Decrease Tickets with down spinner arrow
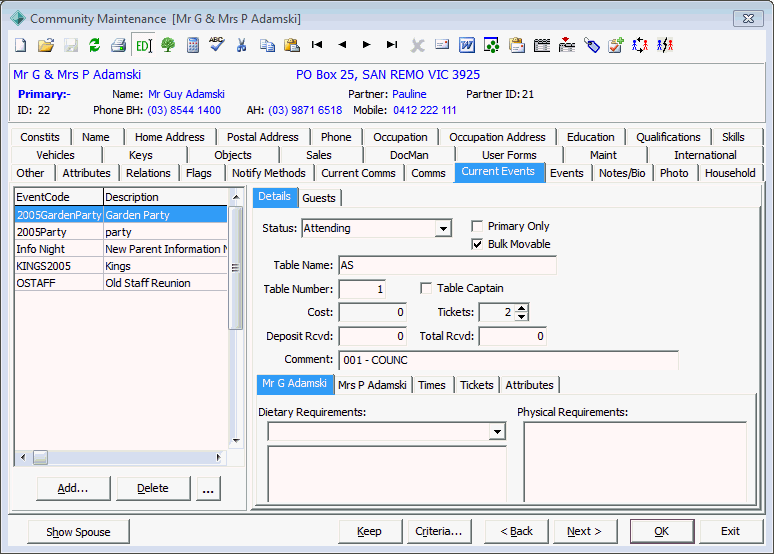The width and height of the screenshot is (774, 554). coord(522,317)
